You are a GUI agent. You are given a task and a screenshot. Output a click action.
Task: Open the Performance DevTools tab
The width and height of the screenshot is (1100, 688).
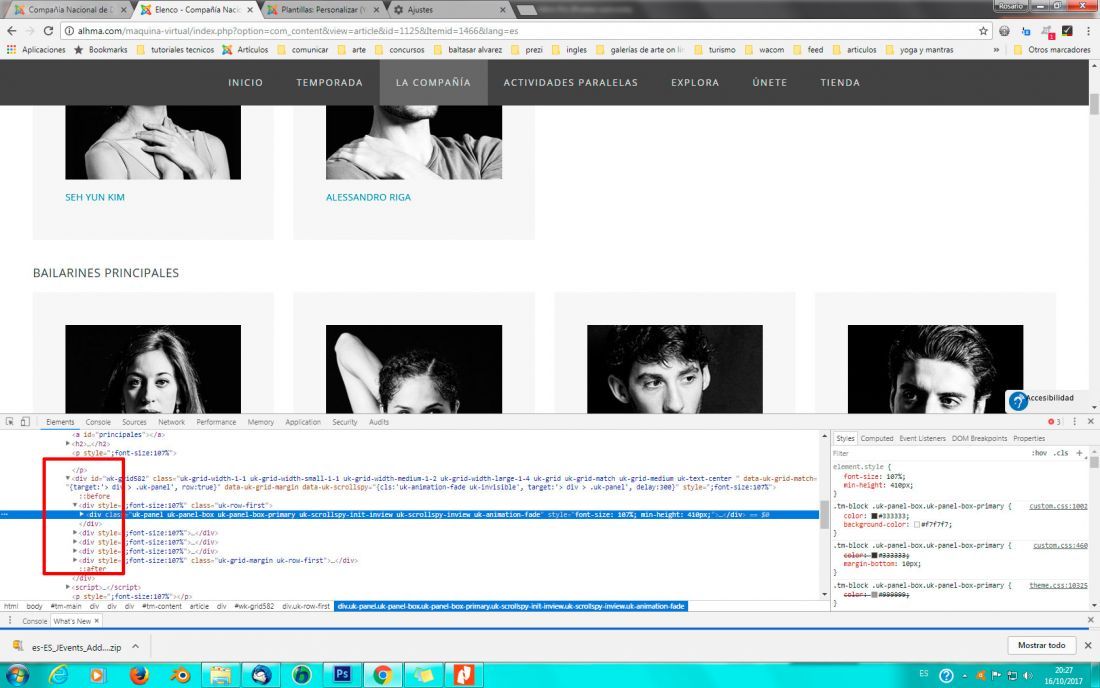(216, 422)
